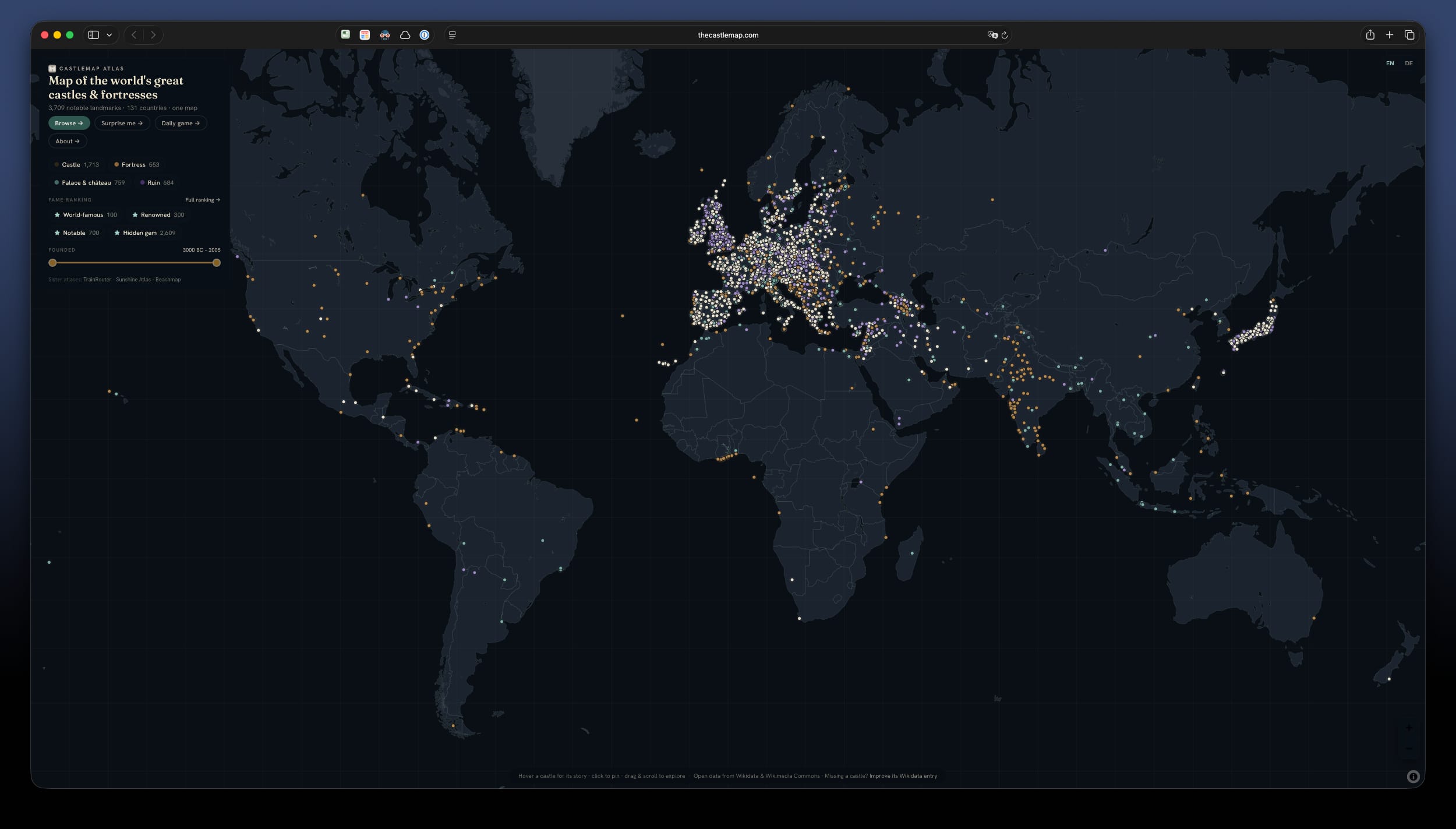Image resolution: width=1456 pixels, height=829 pixels.
Task: Open the Safari sidebar toggle icon
Action: click(x=94, y=35)
